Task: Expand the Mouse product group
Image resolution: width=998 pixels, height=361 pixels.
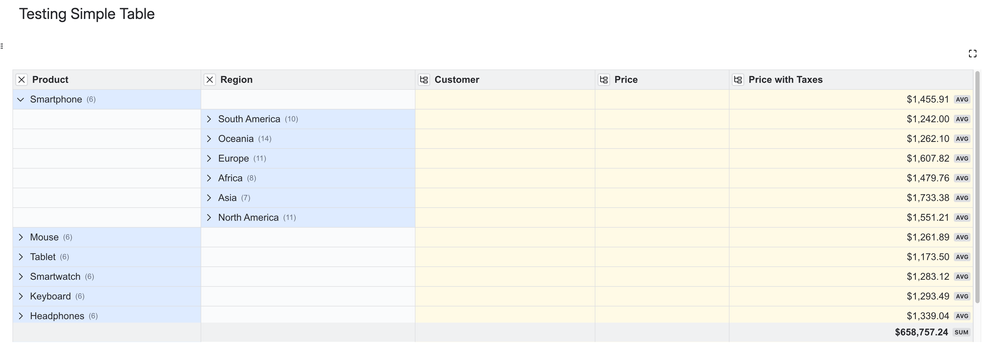Action: (21, 237)
